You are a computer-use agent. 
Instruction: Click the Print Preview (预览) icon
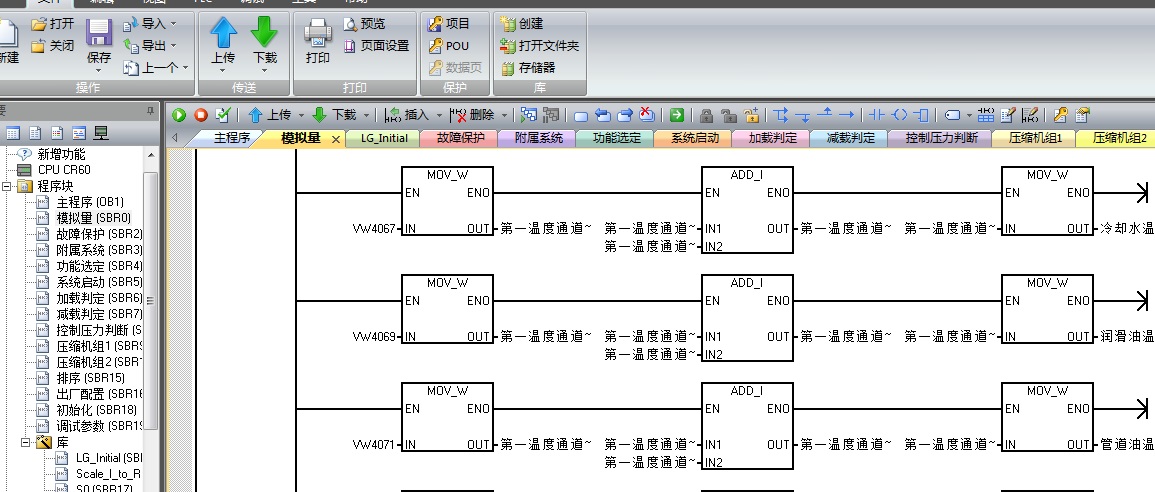350,23
